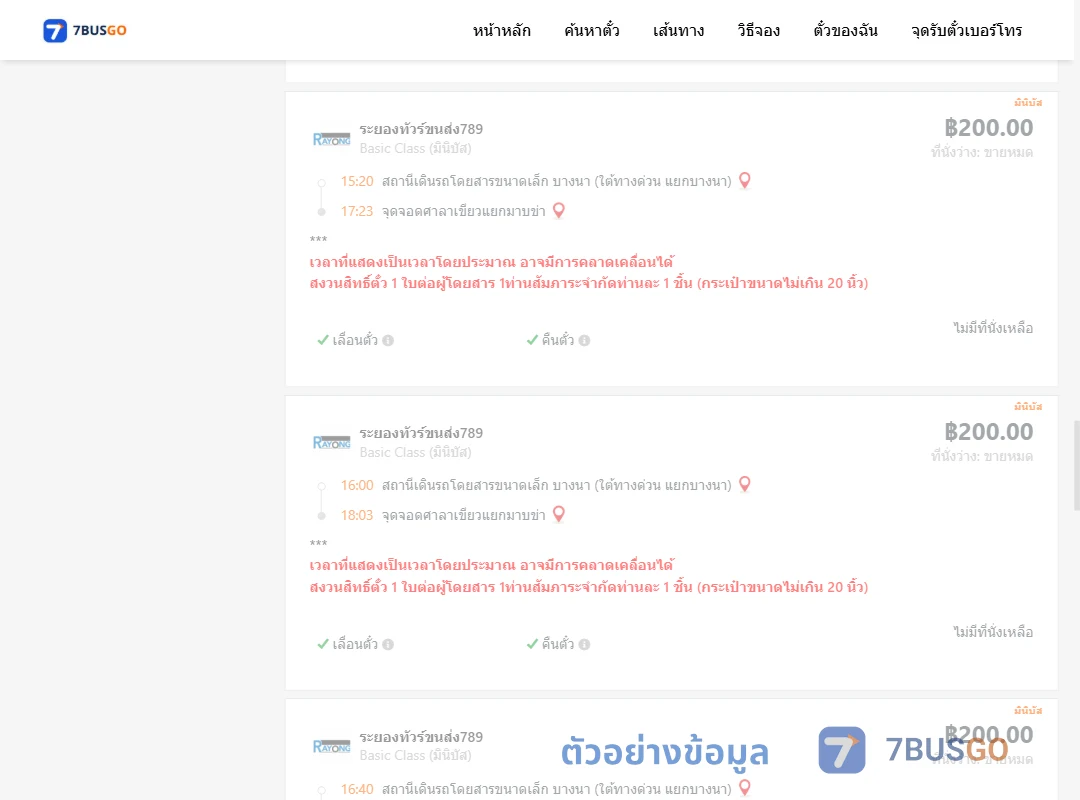The height and width of the screenshot is (800, 1080).
Task: Click มินิบัส tag on the 15:20 card
Action: 1028,102
